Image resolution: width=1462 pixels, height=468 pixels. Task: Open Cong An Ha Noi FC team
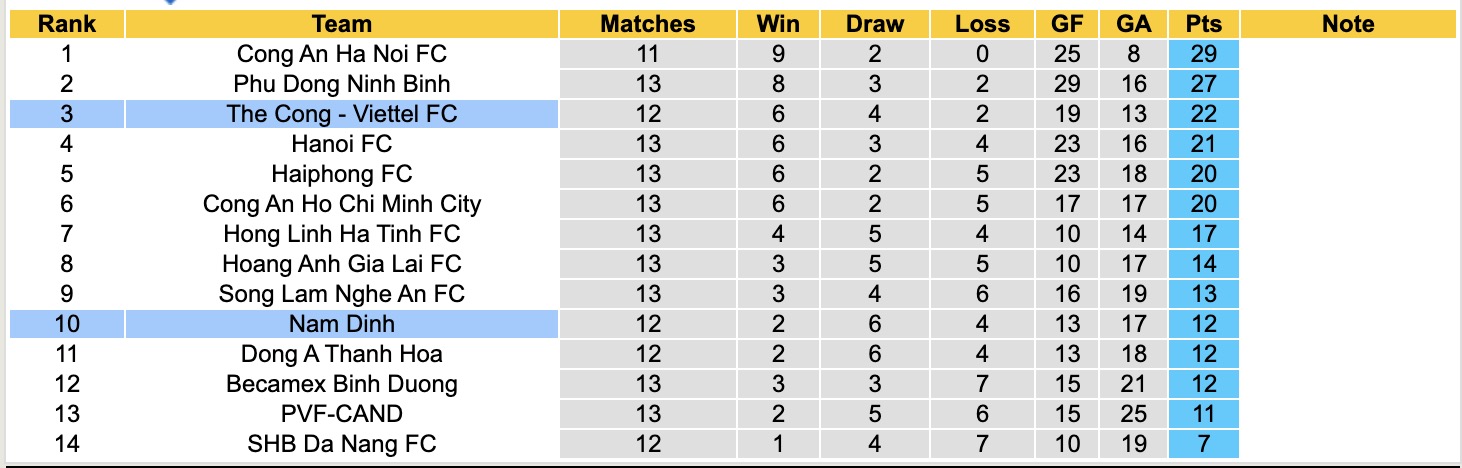pyautogui.click(x=342, y=54)
